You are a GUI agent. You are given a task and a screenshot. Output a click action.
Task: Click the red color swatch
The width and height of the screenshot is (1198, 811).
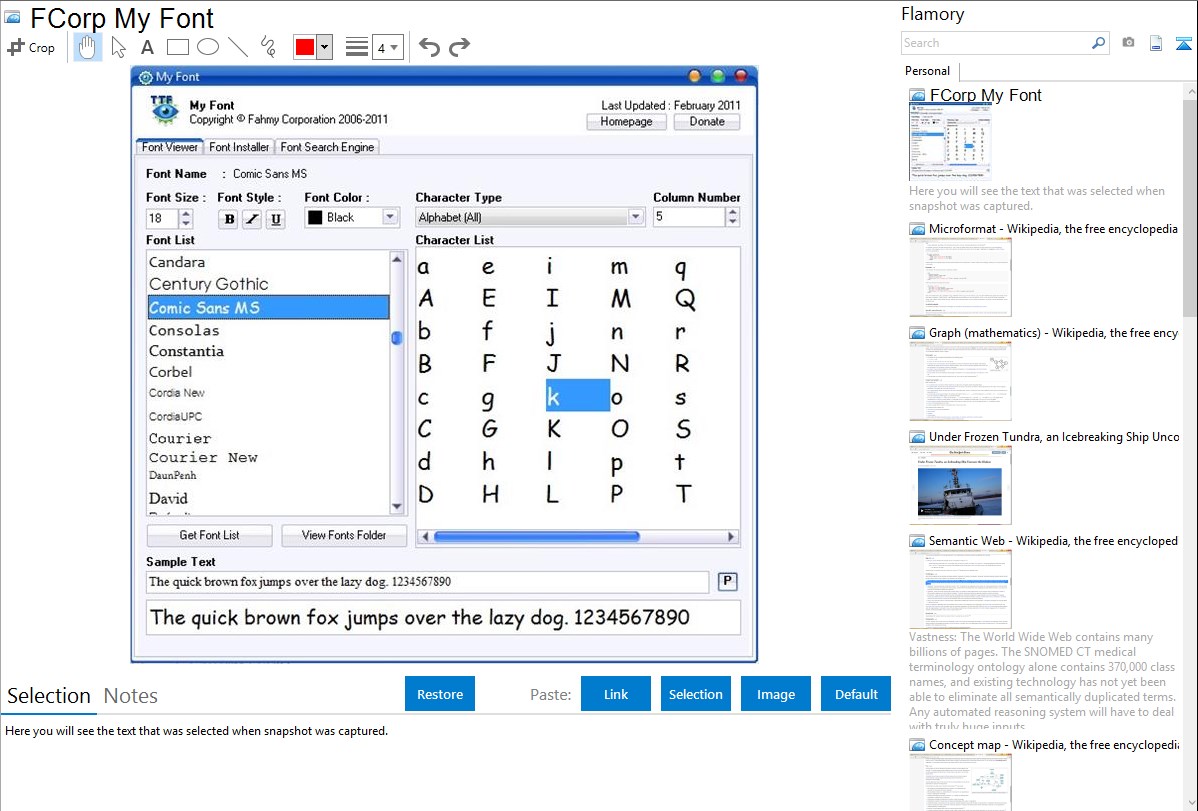[305, 47]
